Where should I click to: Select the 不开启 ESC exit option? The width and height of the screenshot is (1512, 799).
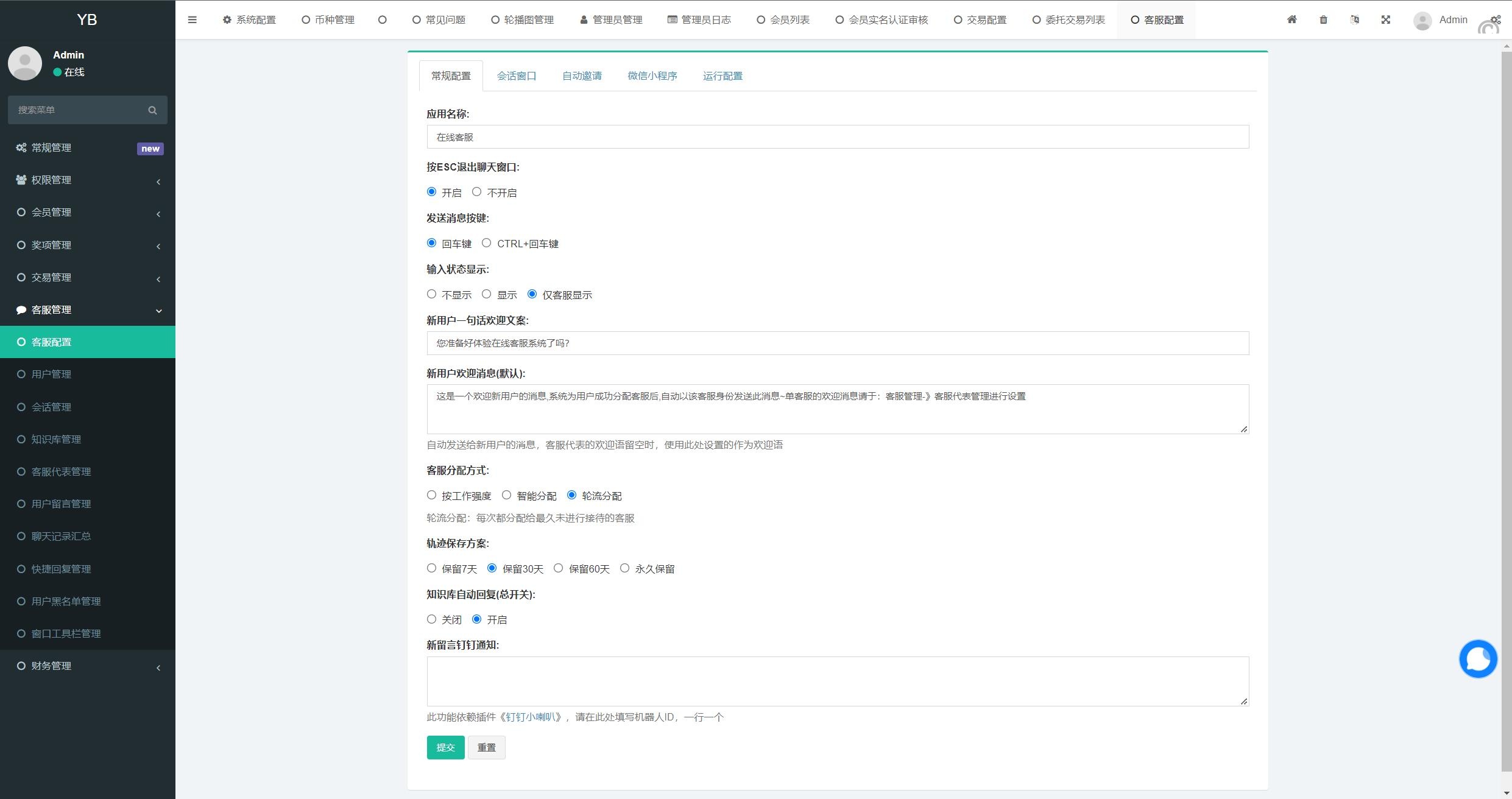point(476,192)
